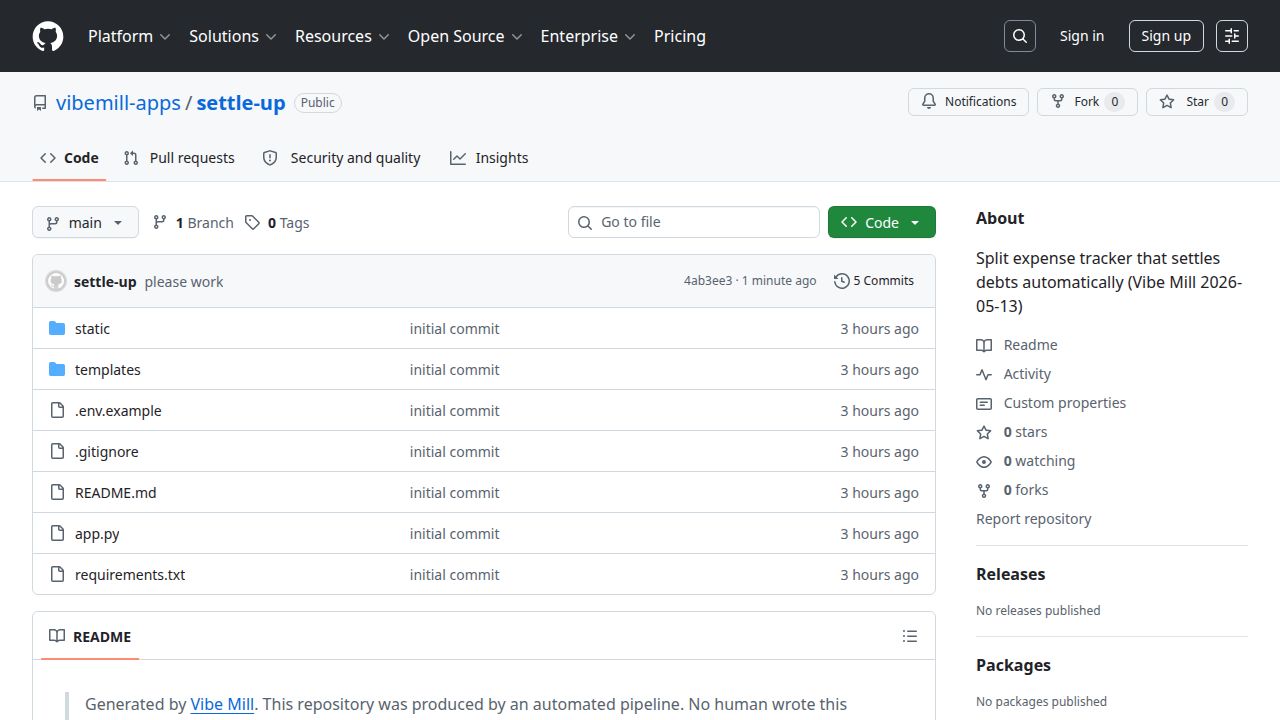Click the settle-up committer avatar

56,281
